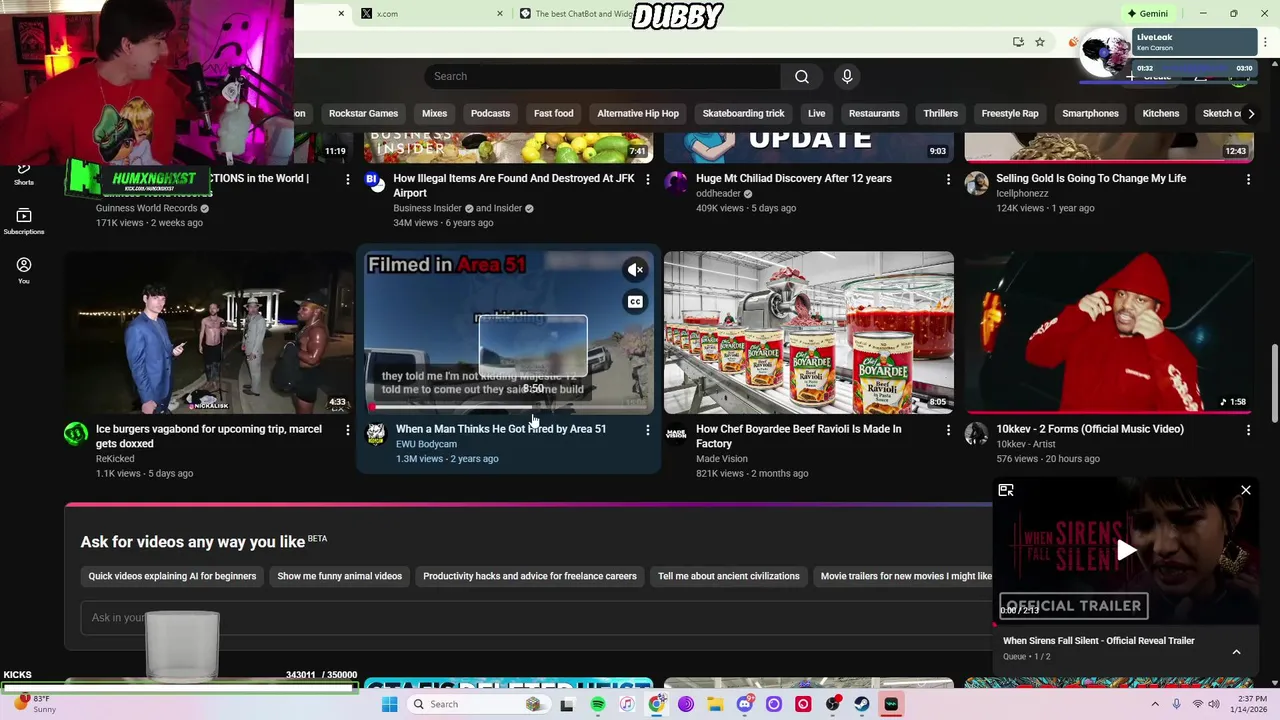Select the Smartphones chip

[1090, 113]
